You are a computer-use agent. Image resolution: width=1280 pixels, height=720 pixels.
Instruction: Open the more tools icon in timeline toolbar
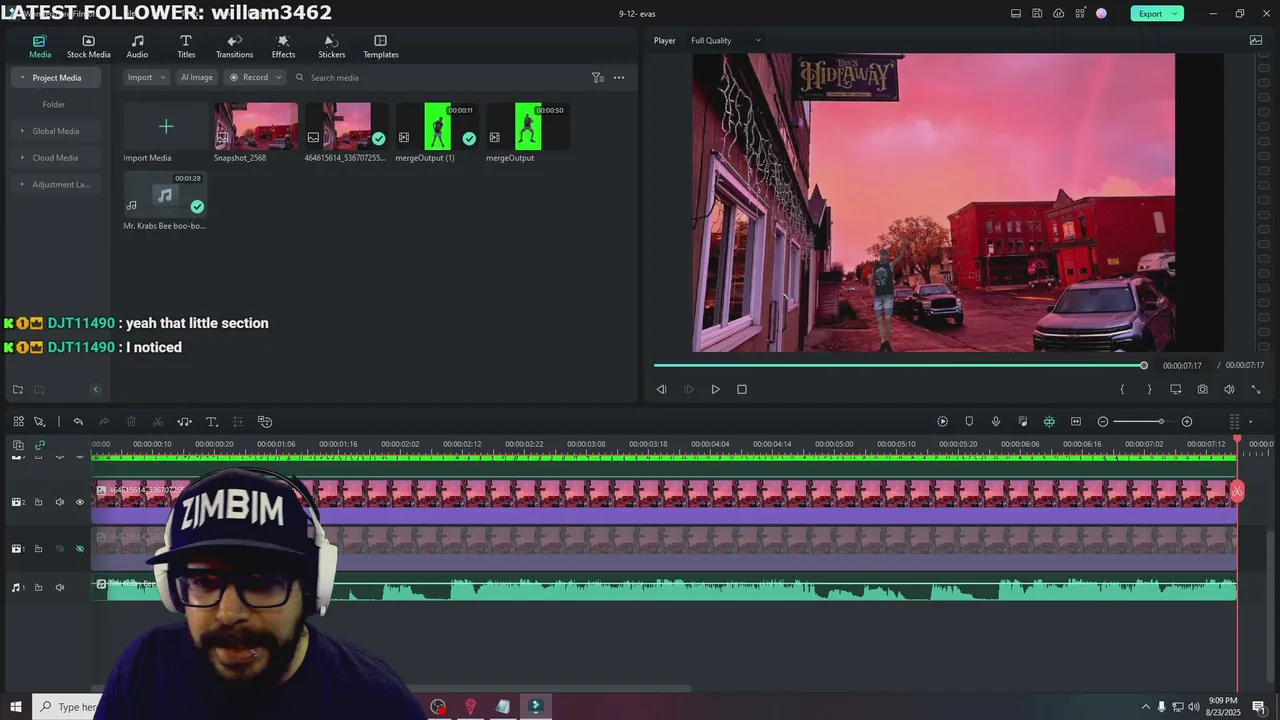(265, 421)
